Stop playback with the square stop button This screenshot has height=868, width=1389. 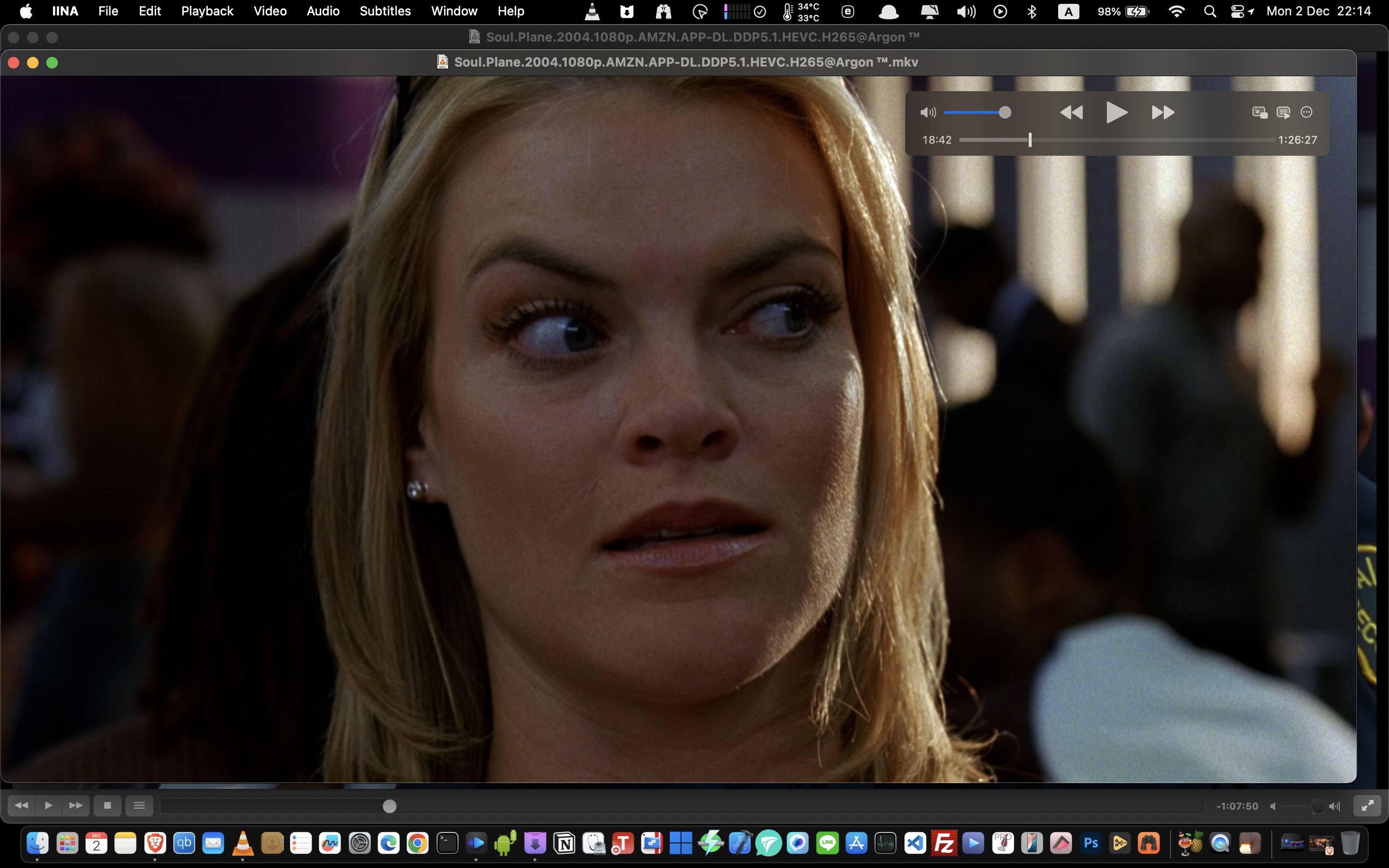click(108, 805)
